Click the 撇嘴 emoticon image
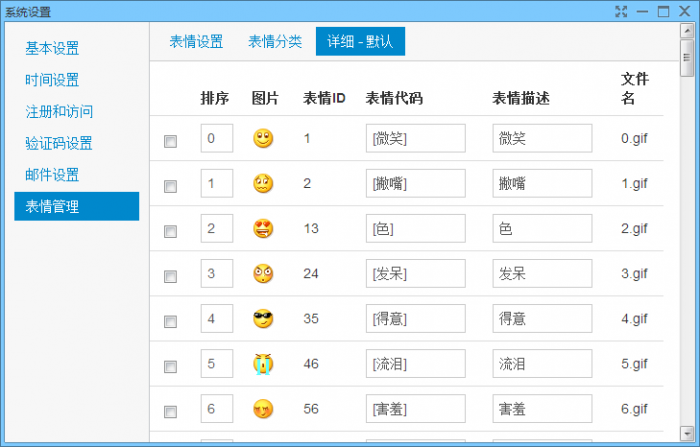This screenshot has height=447, width=700. point(263,184)
